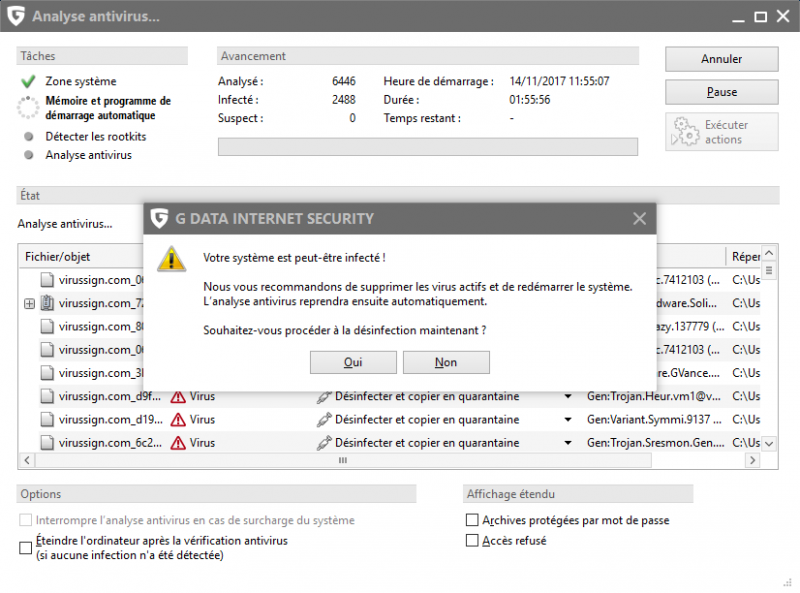Click Désinfecter et copier text in virussign.com_d19 row
The image size is (800, 593).
[427, 419]
